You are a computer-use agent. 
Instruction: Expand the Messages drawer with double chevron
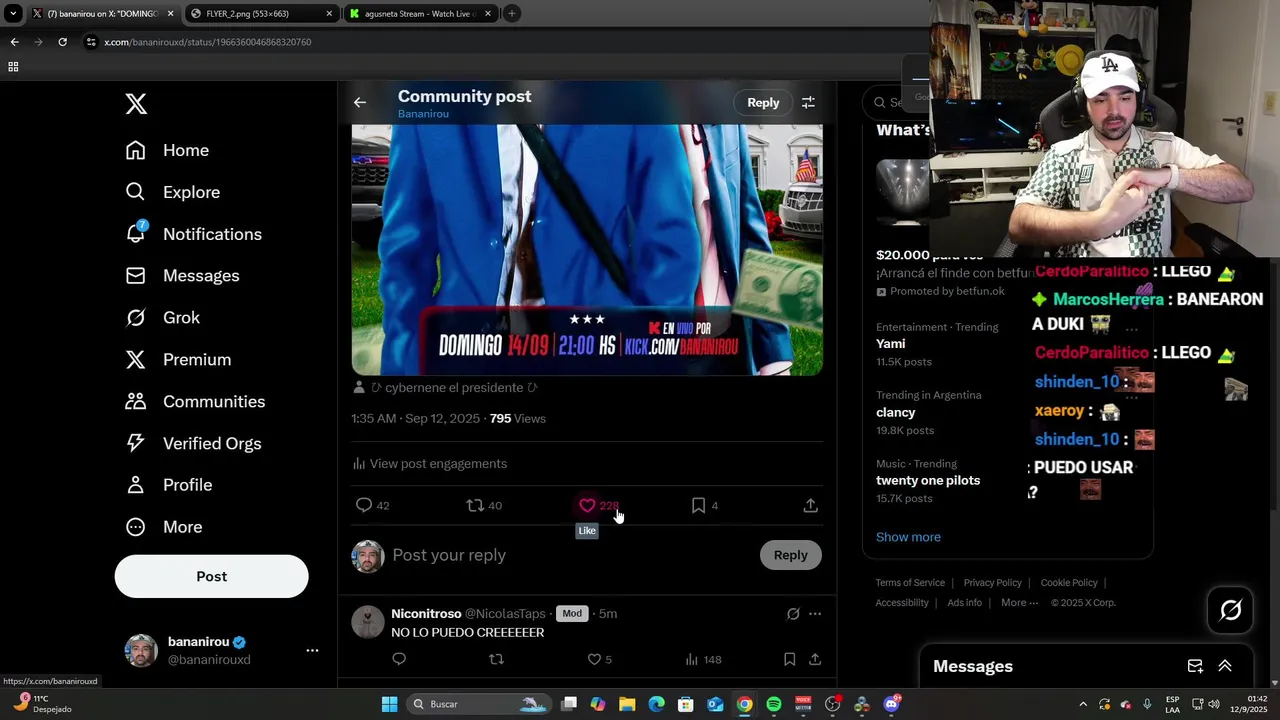[1225, 666]
